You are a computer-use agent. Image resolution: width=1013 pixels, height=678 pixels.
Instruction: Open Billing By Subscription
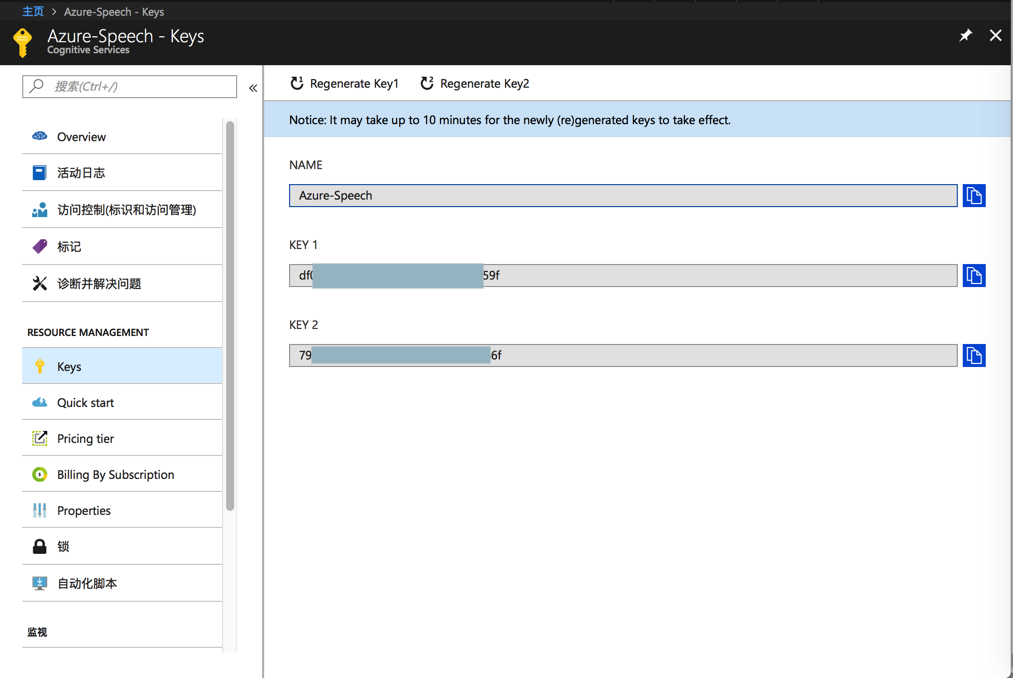click(x=115, y=475)
